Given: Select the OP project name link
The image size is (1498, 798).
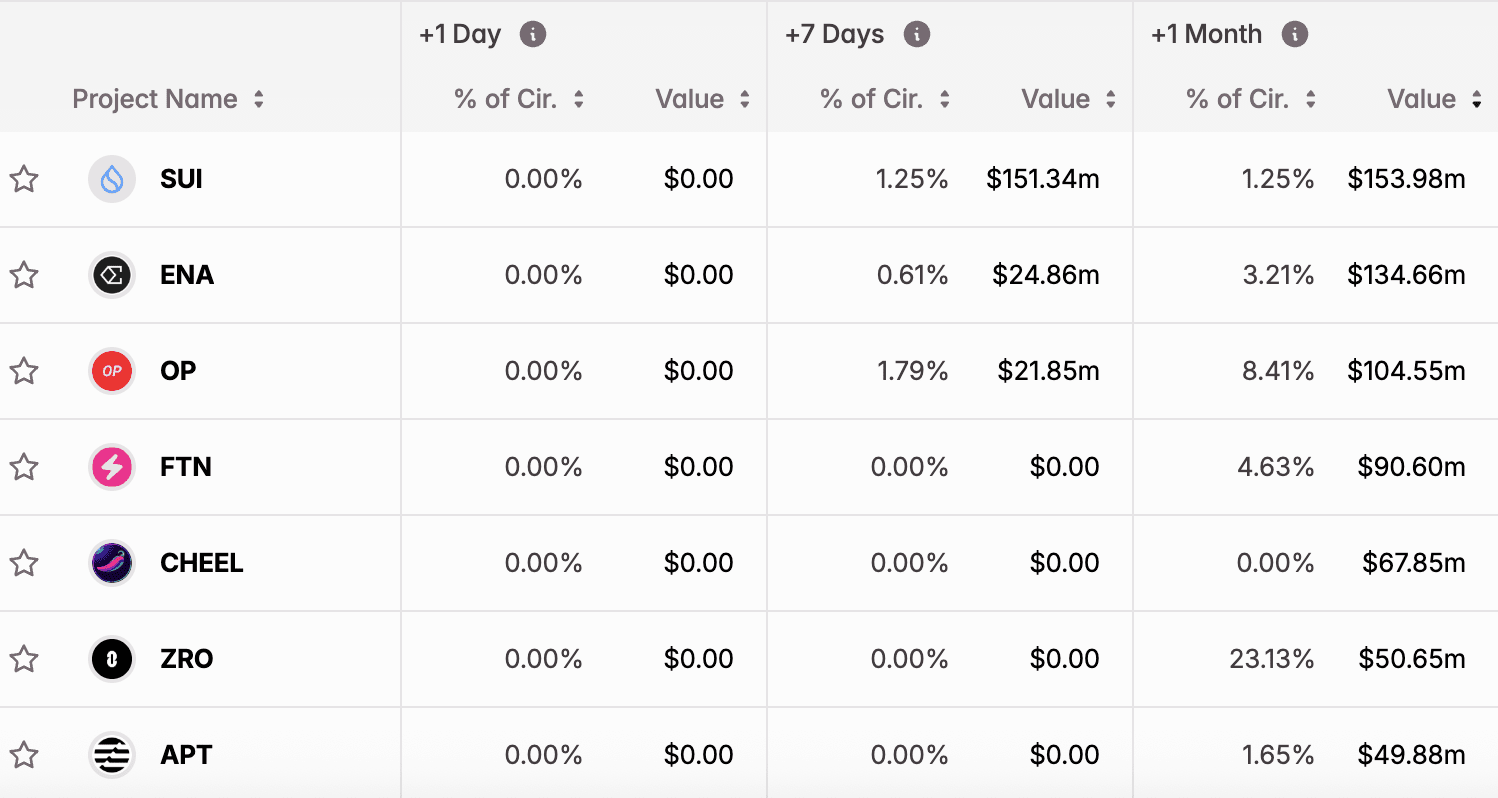Looking at the screenshot, I should point(178,370).
